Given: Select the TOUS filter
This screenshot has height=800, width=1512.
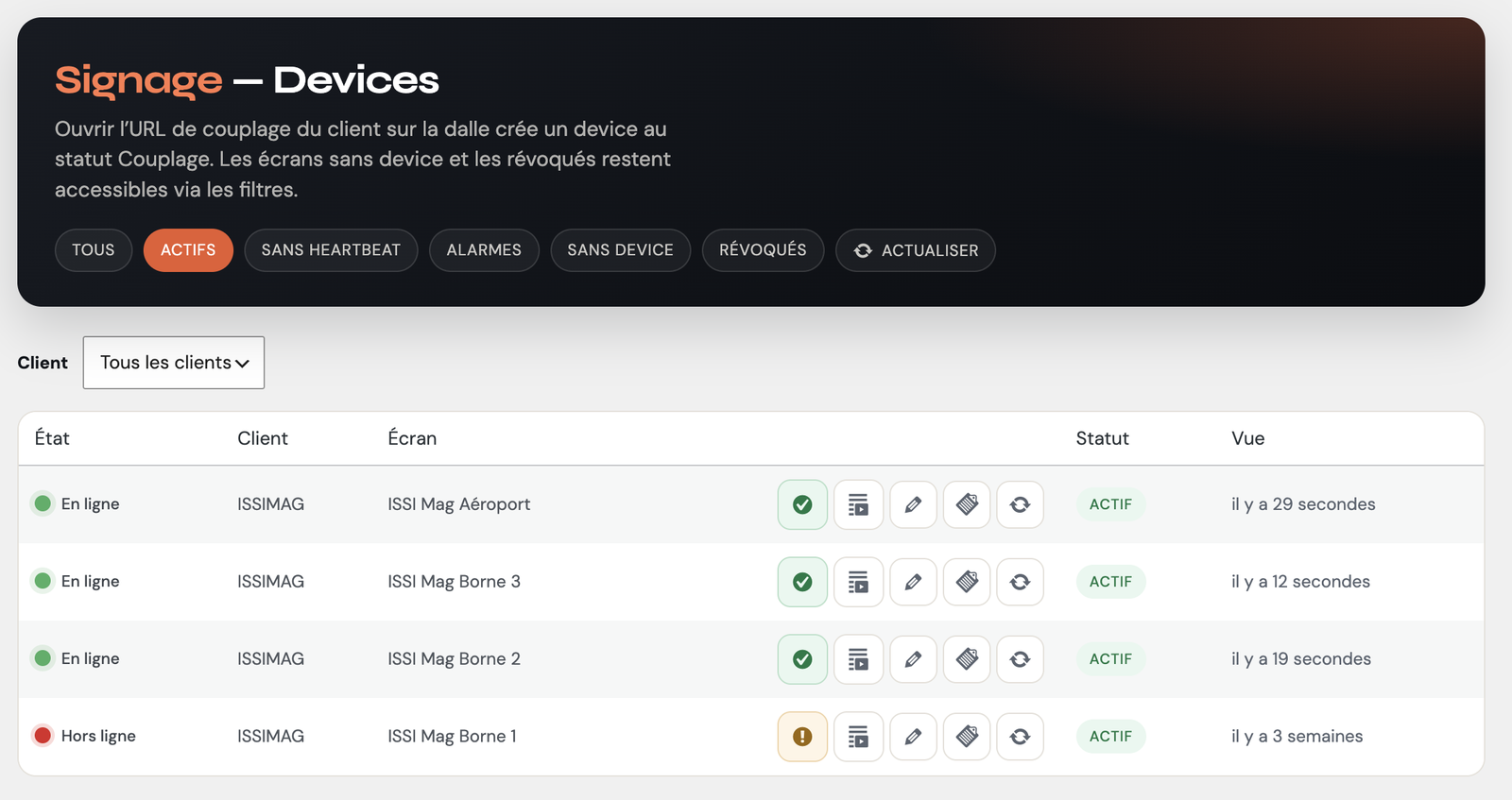Looking at the screenshot, I should 94,250.
